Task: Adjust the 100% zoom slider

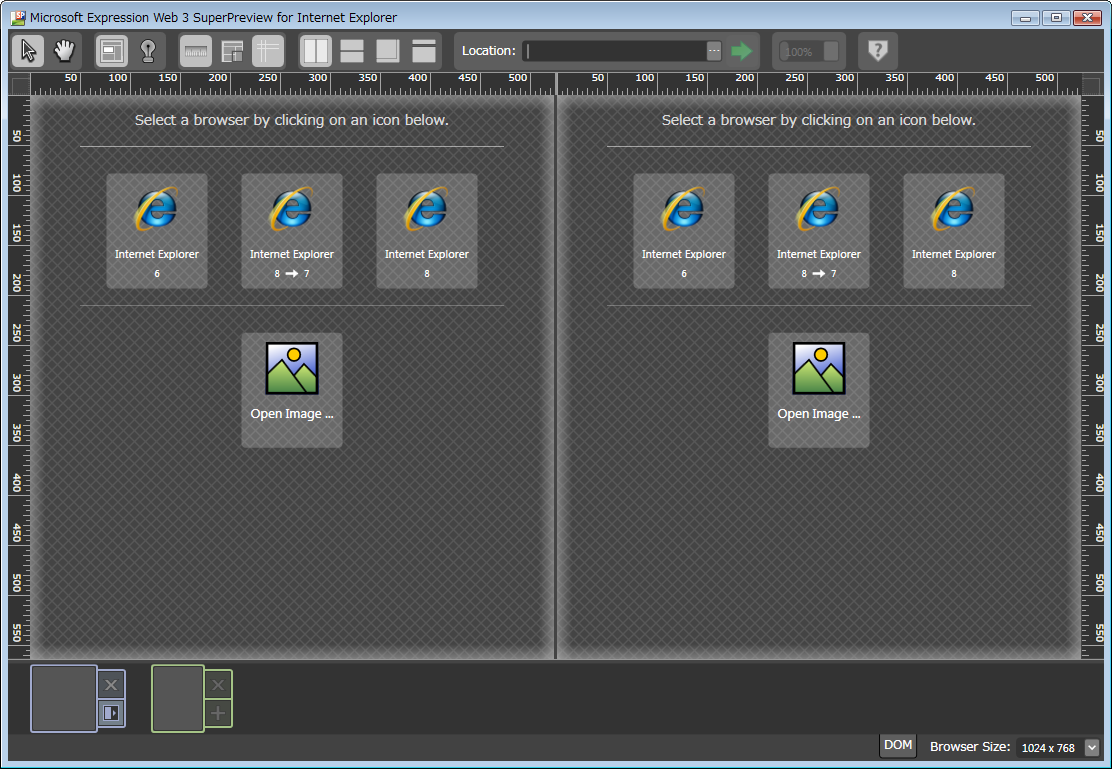Action: (x=809, y=51)
